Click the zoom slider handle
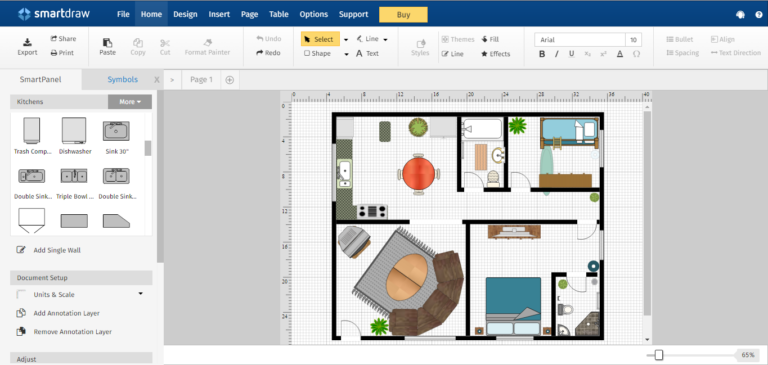The width and height of the screenshot is (768, 365). pos(659,355)
